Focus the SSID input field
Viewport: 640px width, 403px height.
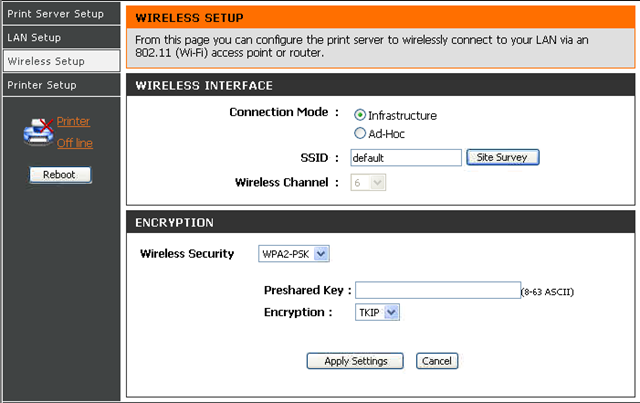point(406,158)
